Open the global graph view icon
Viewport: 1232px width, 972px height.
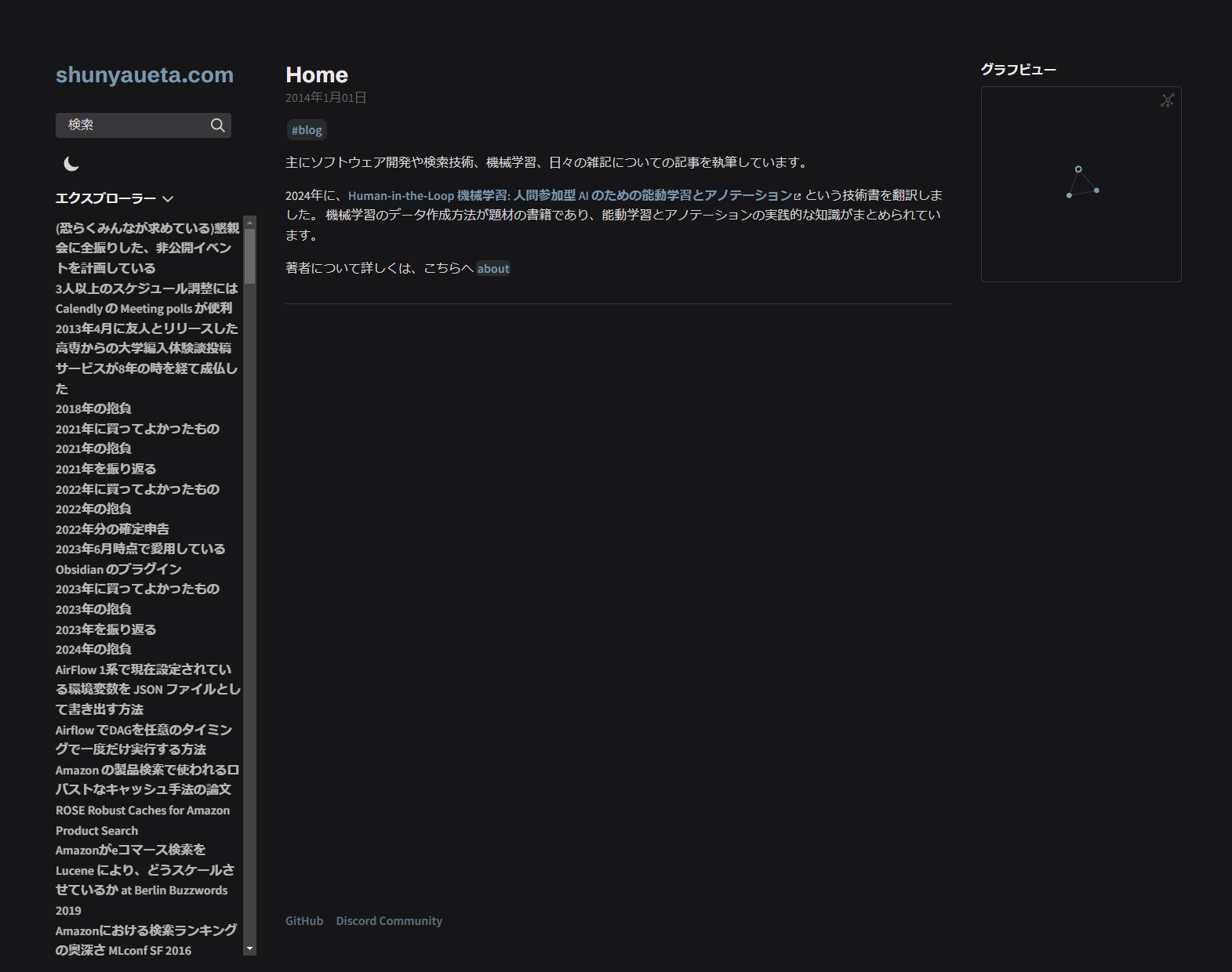click(1167, 100)
